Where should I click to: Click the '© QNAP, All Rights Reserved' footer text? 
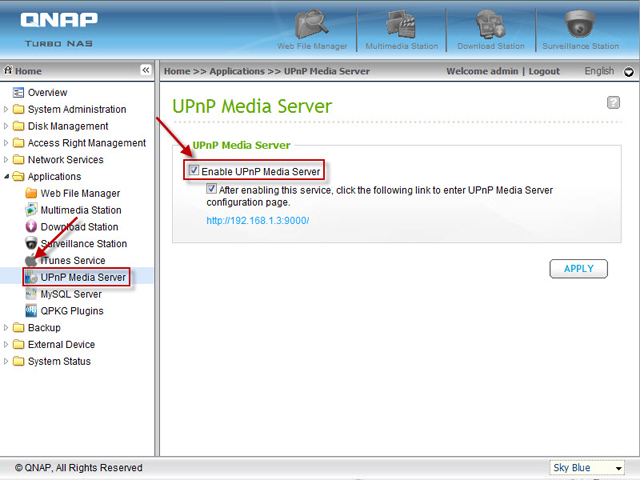pos(79,468)
